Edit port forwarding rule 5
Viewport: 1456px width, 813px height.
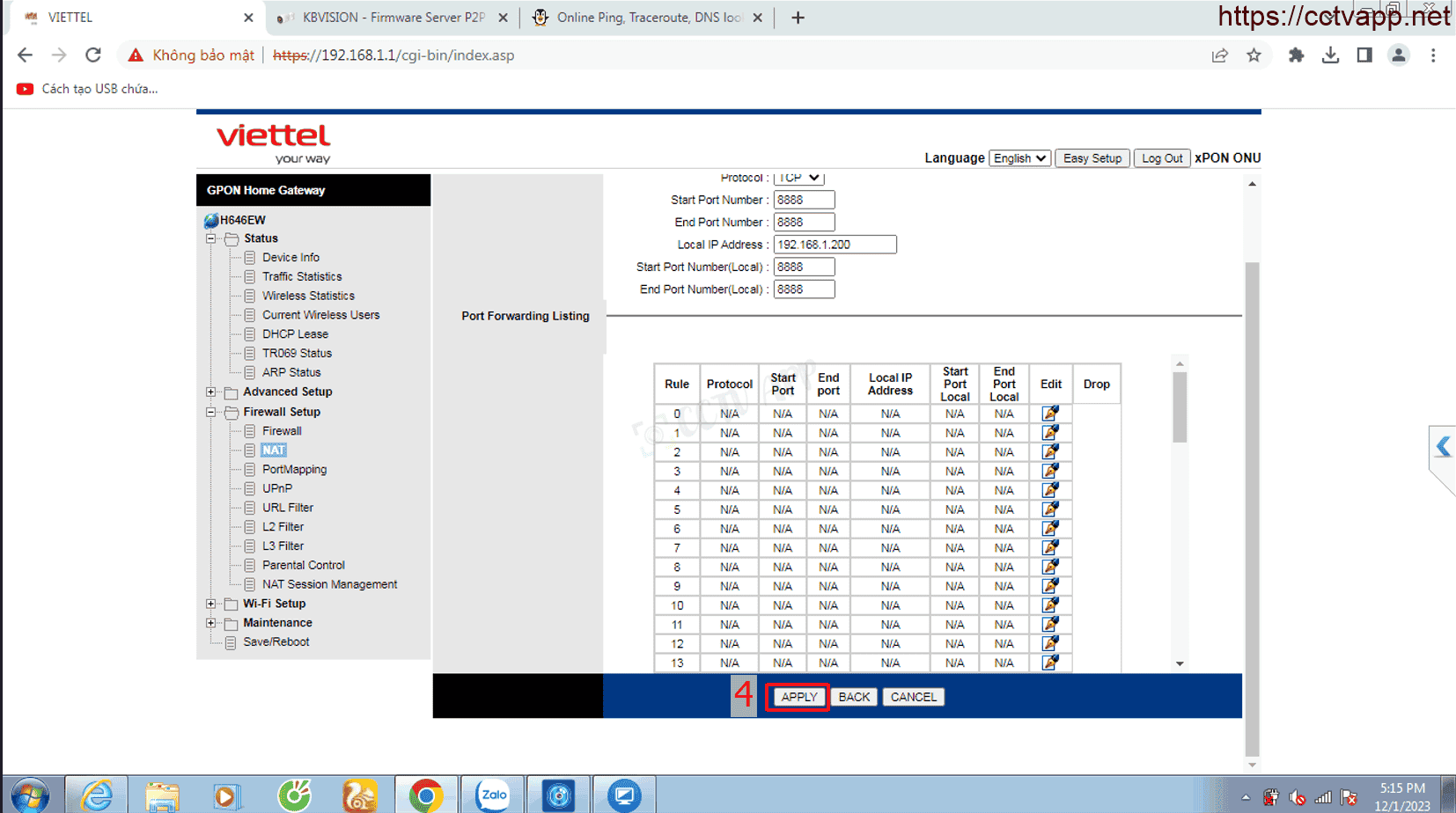[1050, 509]
